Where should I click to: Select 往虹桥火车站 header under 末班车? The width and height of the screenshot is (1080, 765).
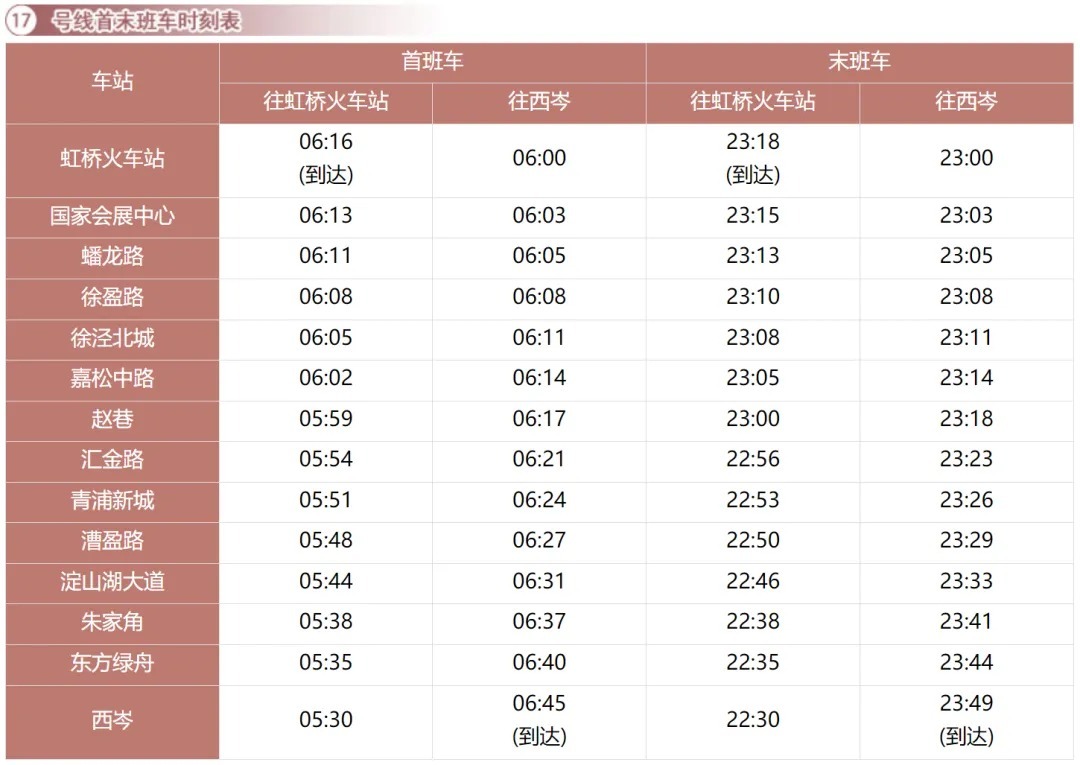[x=752, y=101]
